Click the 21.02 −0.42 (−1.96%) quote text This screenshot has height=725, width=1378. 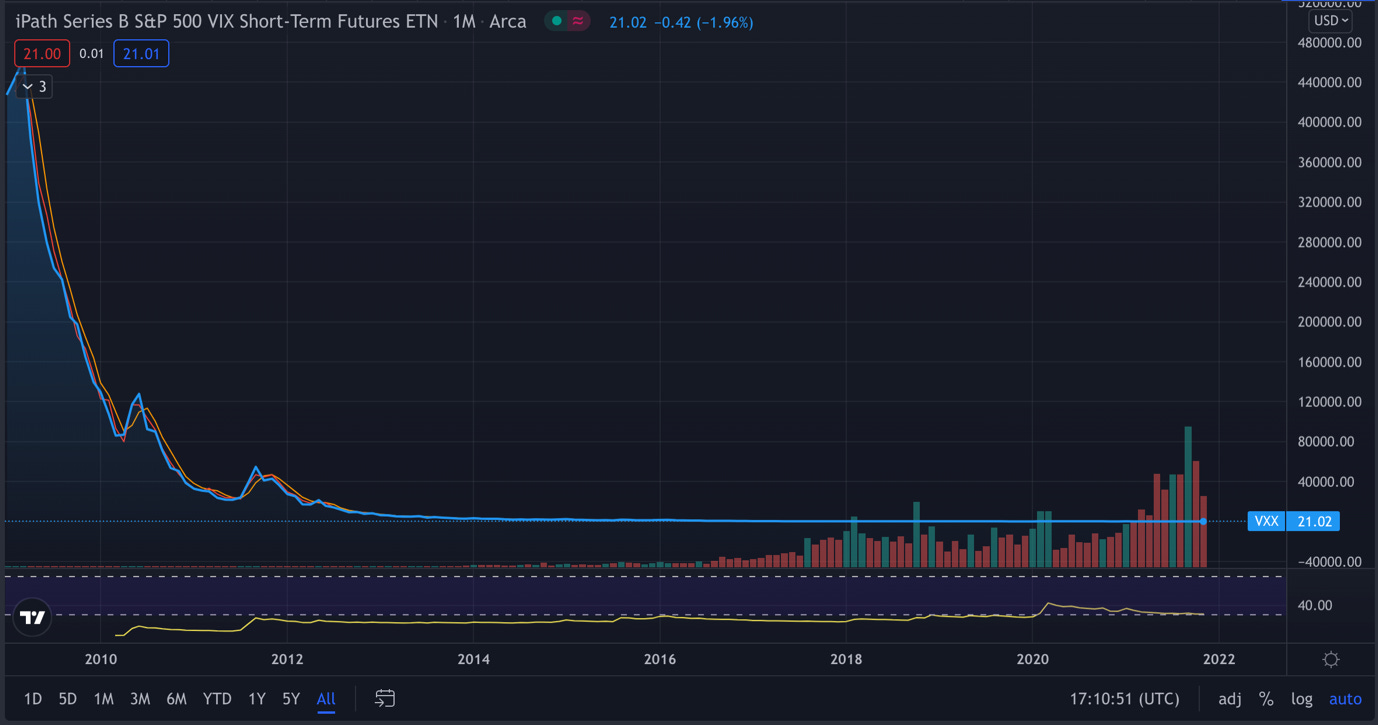(681, 21)
